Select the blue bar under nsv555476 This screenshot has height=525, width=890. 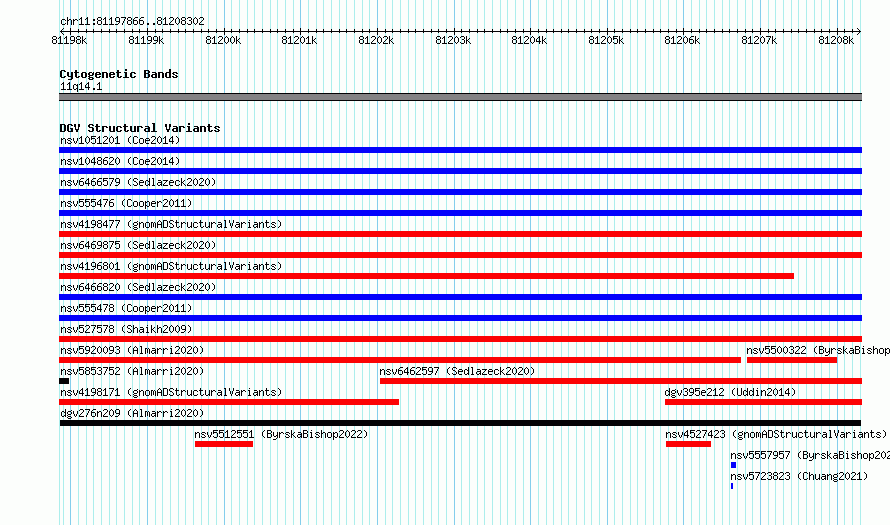coord(460,213)
